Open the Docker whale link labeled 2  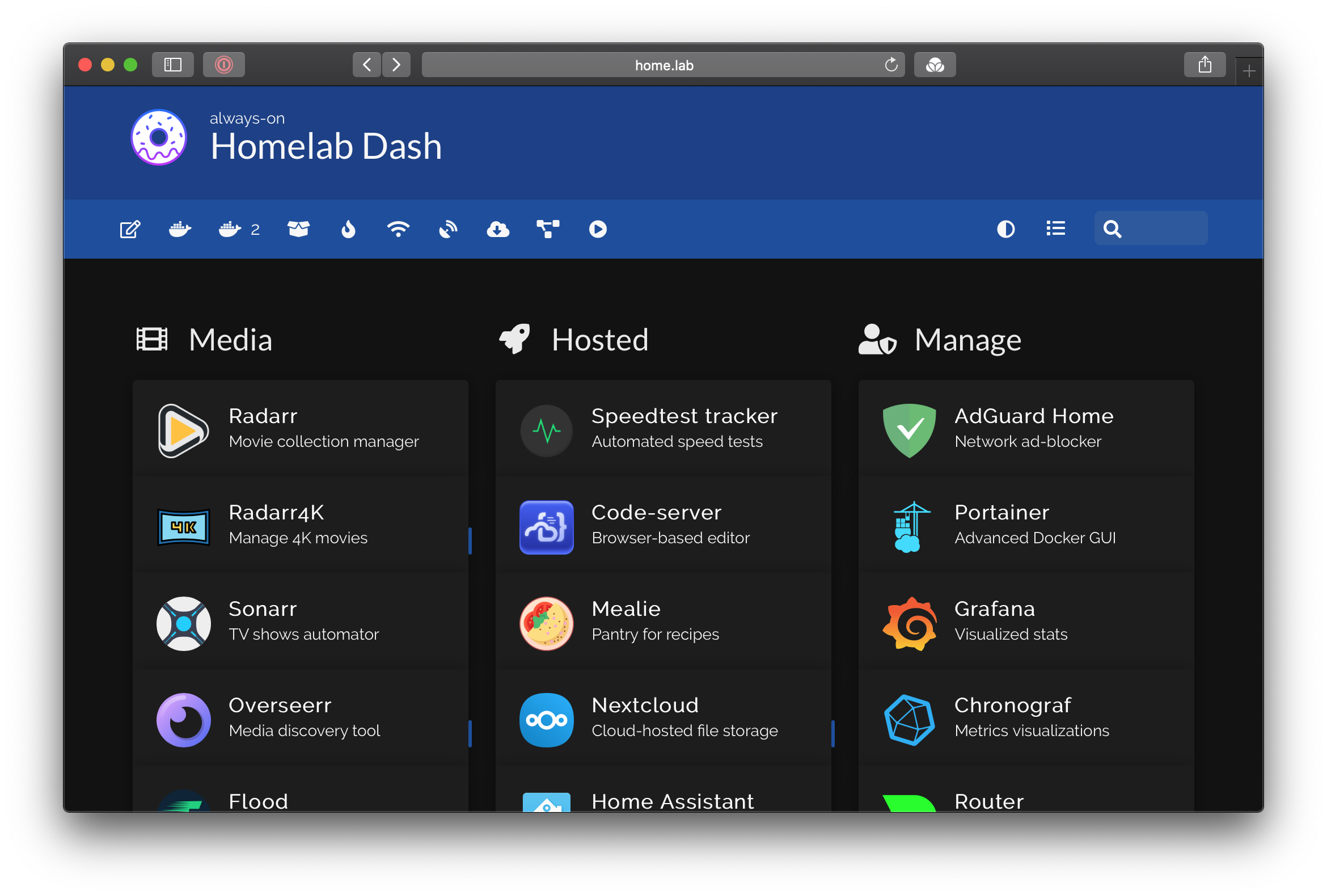(x=239, y=229)
